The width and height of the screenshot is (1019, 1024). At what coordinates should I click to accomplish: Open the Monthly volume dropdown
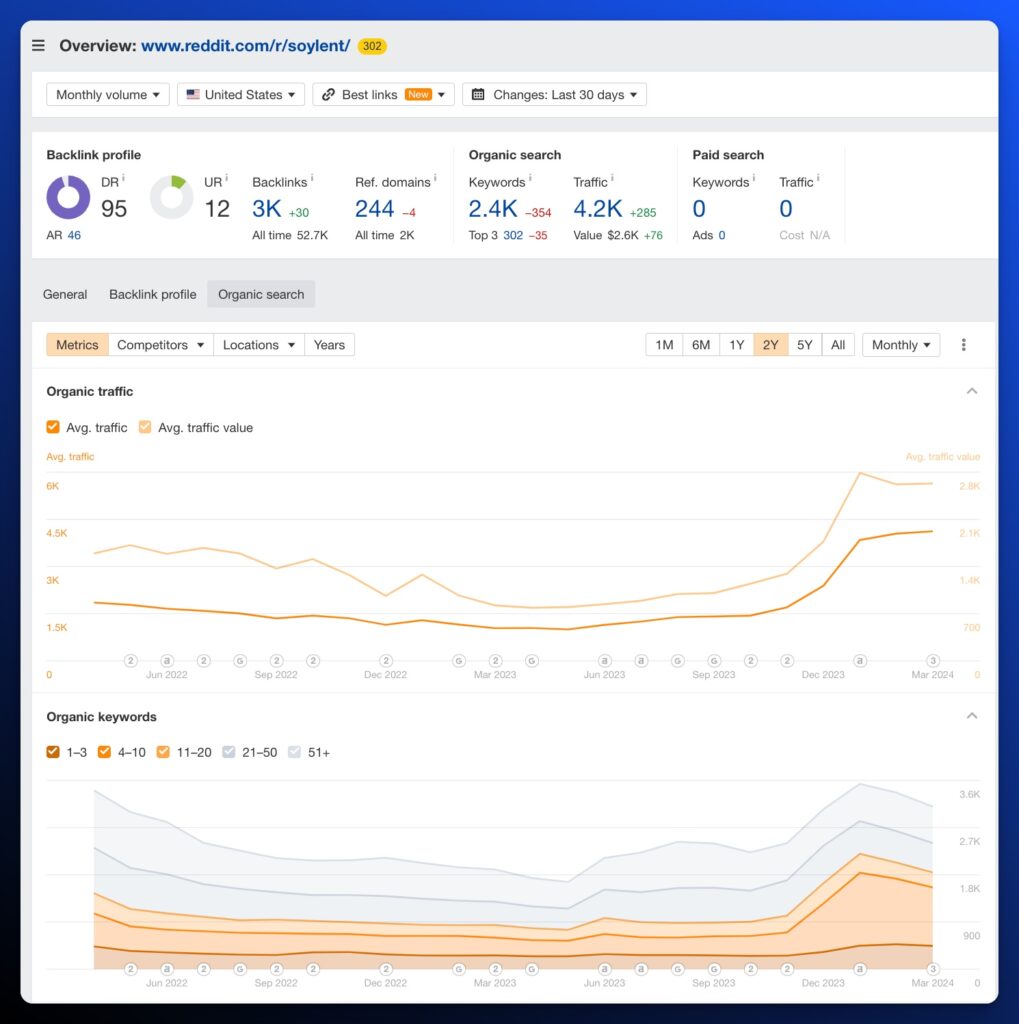108,95
